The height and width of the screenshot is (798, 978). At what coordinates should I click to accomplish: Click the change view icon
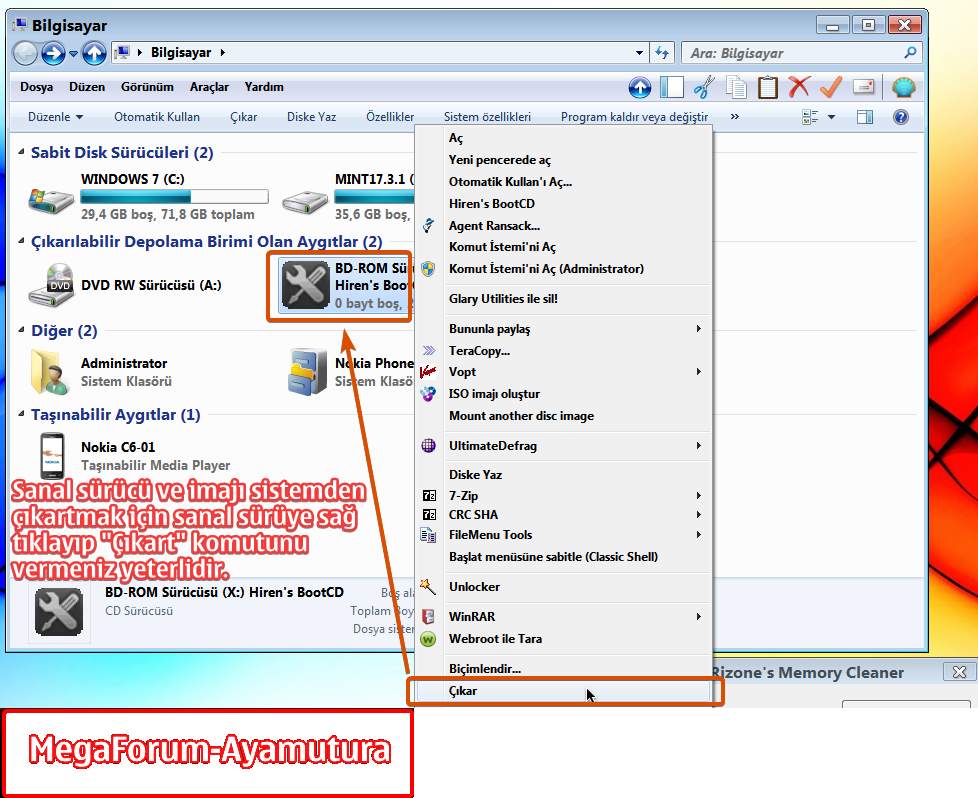(810, 117)
